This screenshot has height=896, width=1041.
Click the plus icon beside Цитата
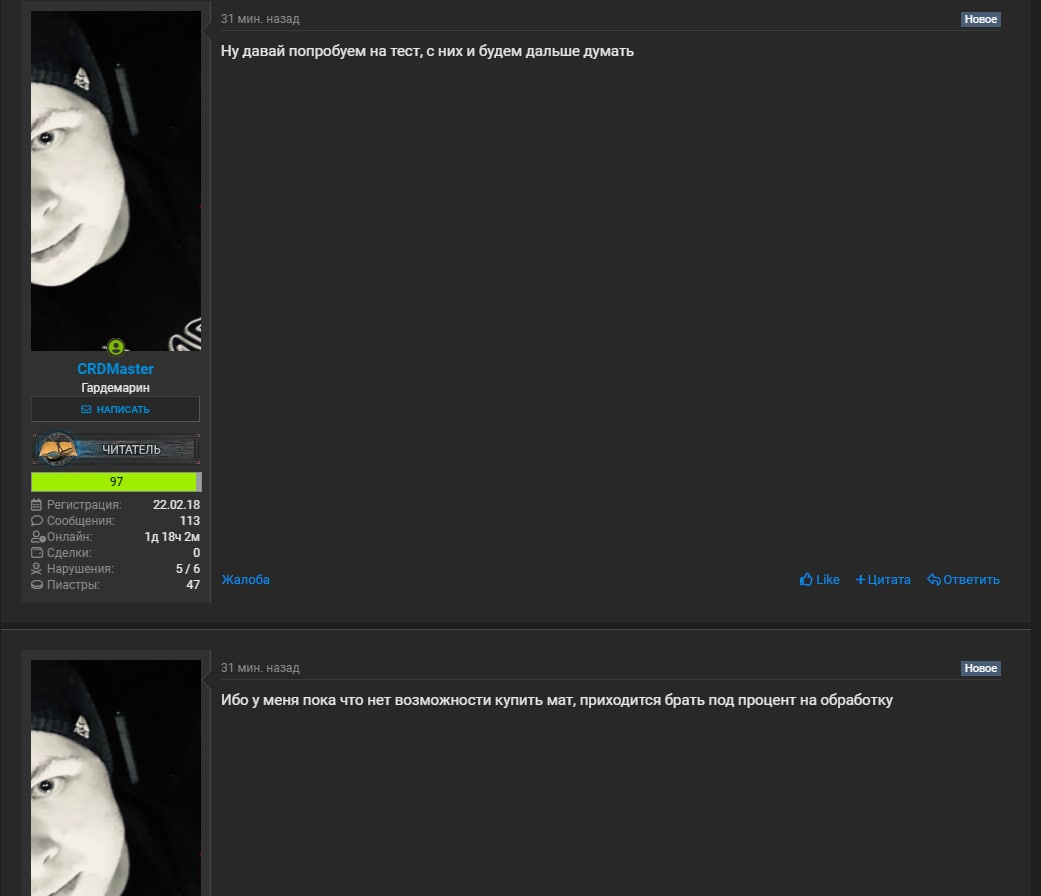(860, 580)
